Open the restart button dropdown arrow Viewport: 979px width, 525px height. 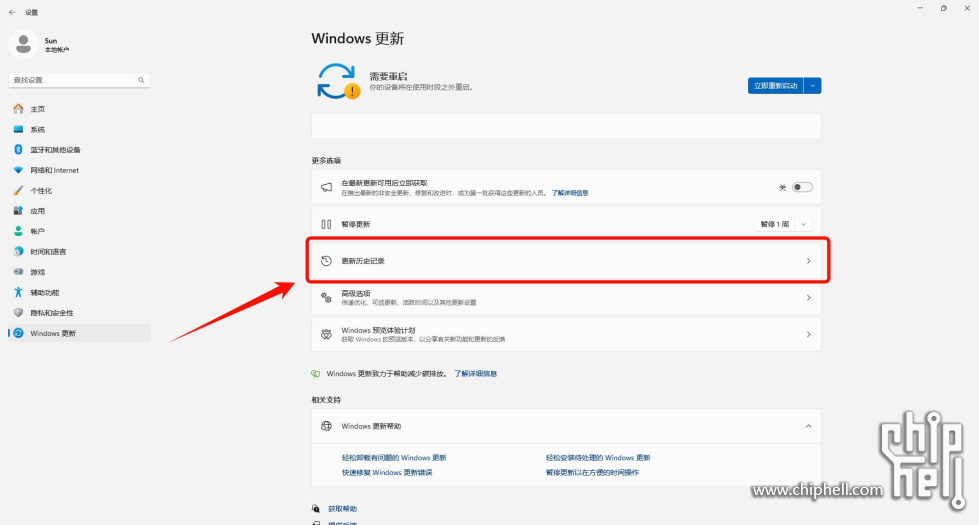coord(812,86)
